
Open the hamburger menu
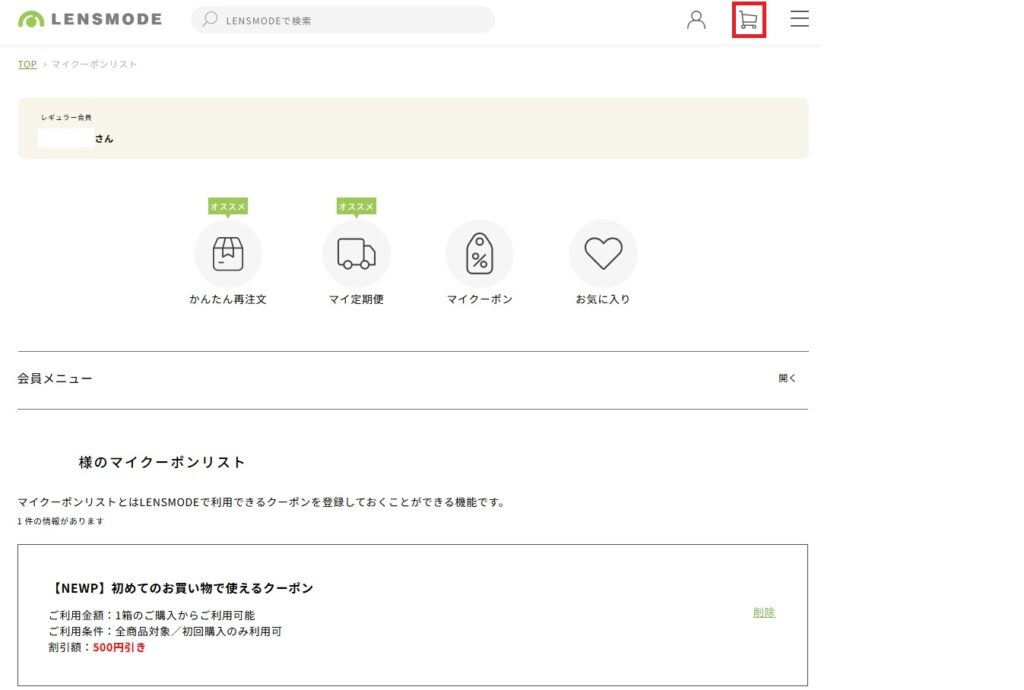(x=799, y=19)
